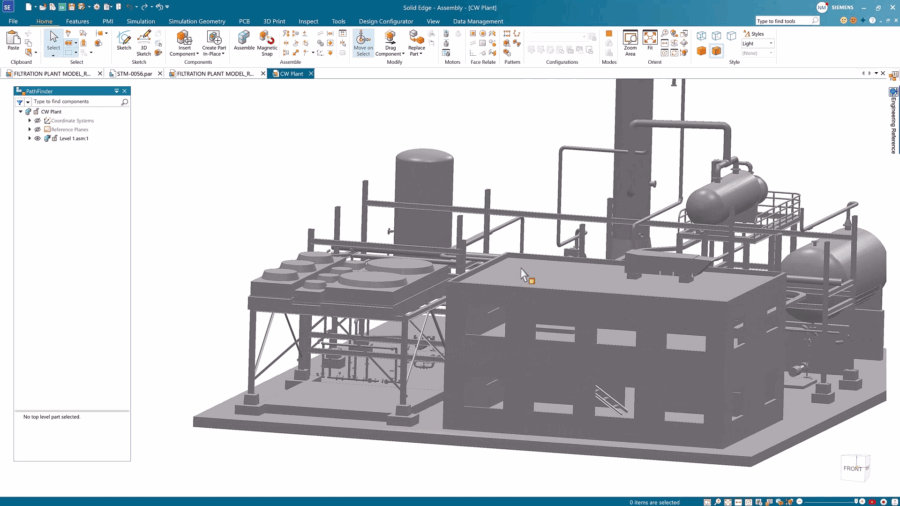Open the Insert Component dropdown arrow
The width and height of the screenshot is (900, 506).
(197, 54)
